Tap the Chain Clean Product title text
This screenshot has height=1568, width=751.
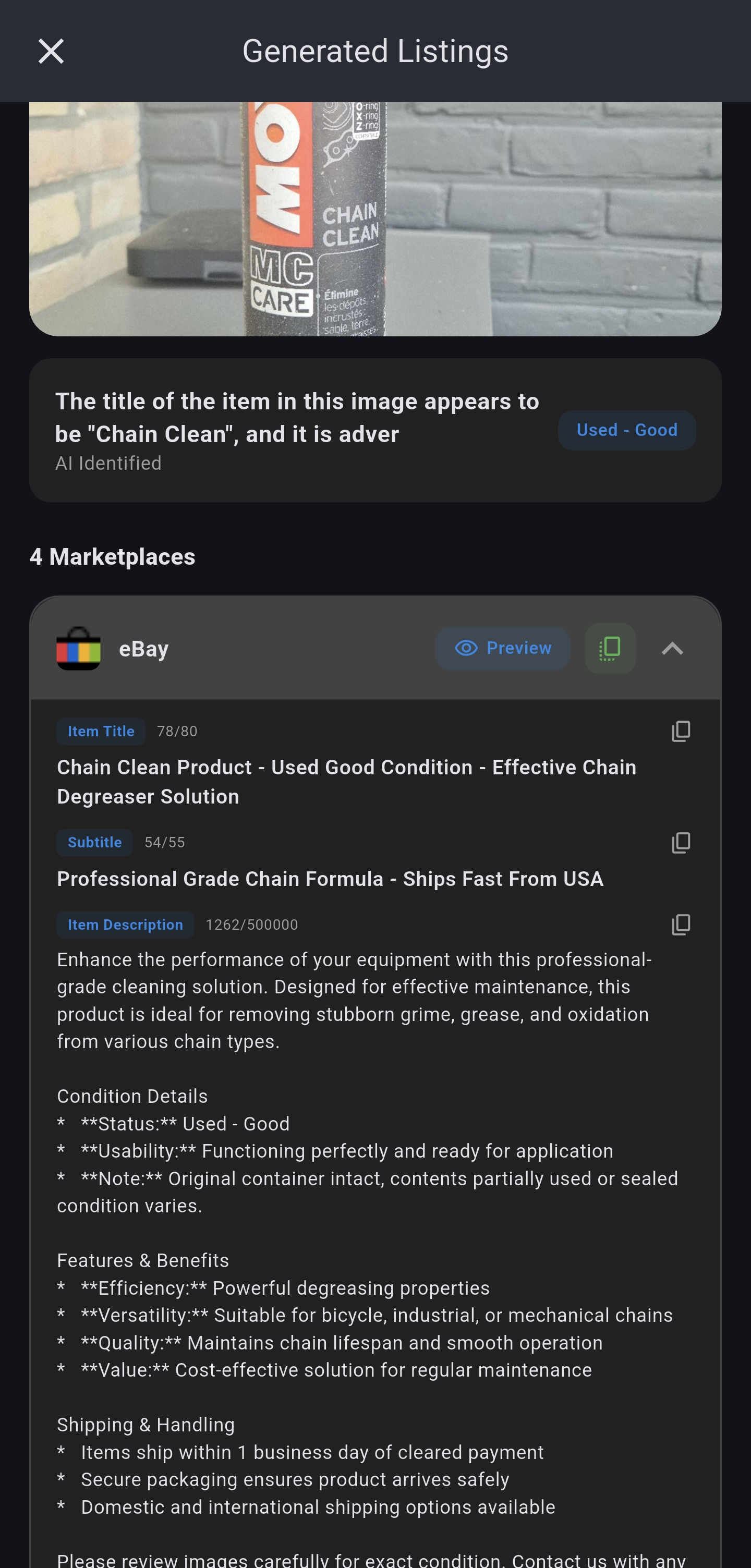346,782
